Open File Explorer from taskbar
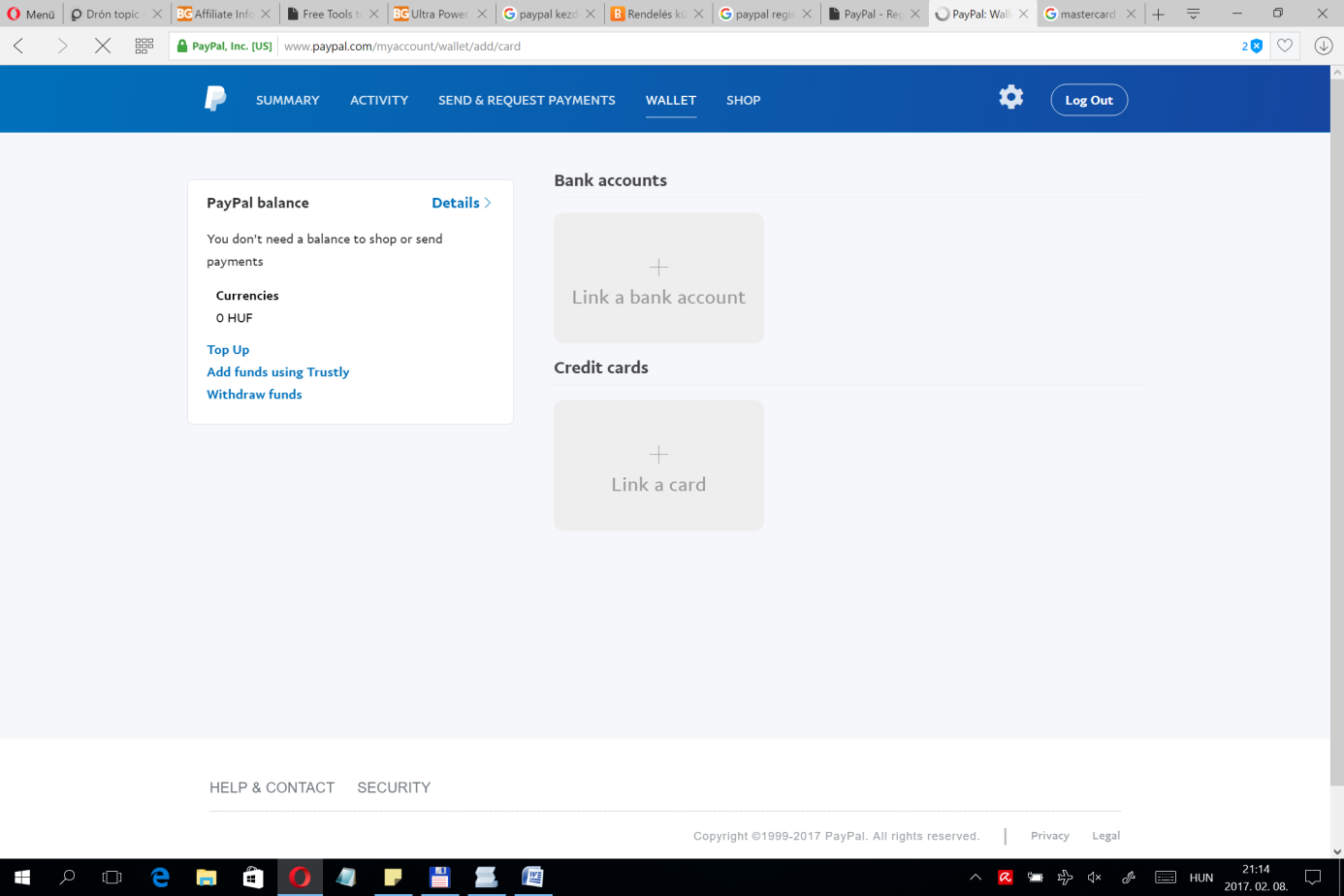Viewport: 1344px width, 896px height. (x=207, y=877)
